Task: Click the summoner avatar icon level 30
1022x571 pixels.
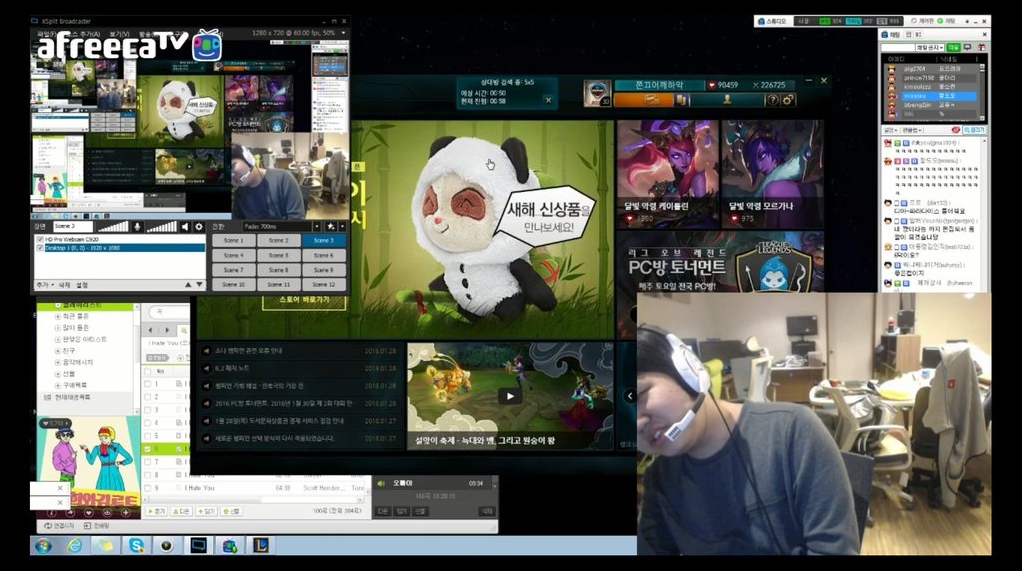Action: pos(596,93)
